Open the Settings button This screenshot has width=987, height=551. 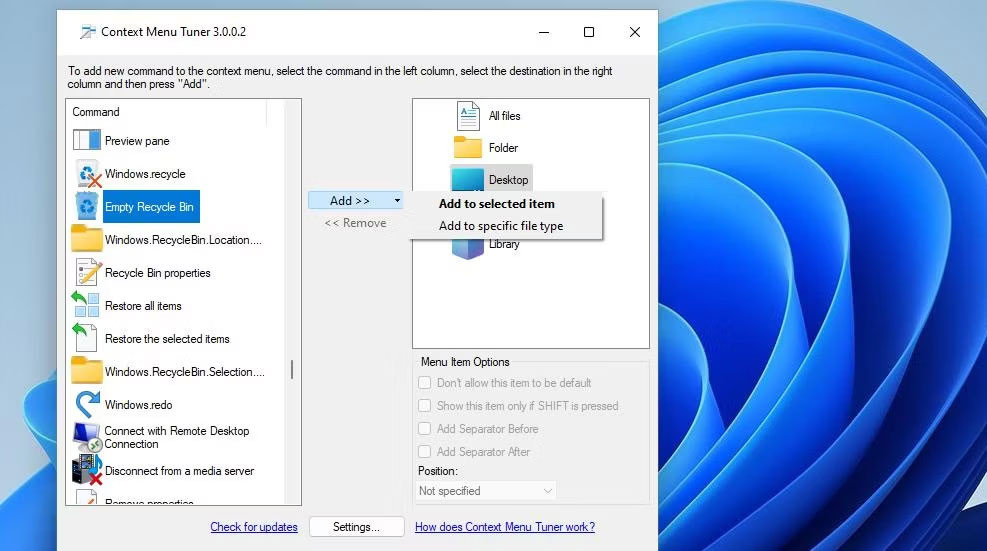pyautogui.click(x=356, y=527)
